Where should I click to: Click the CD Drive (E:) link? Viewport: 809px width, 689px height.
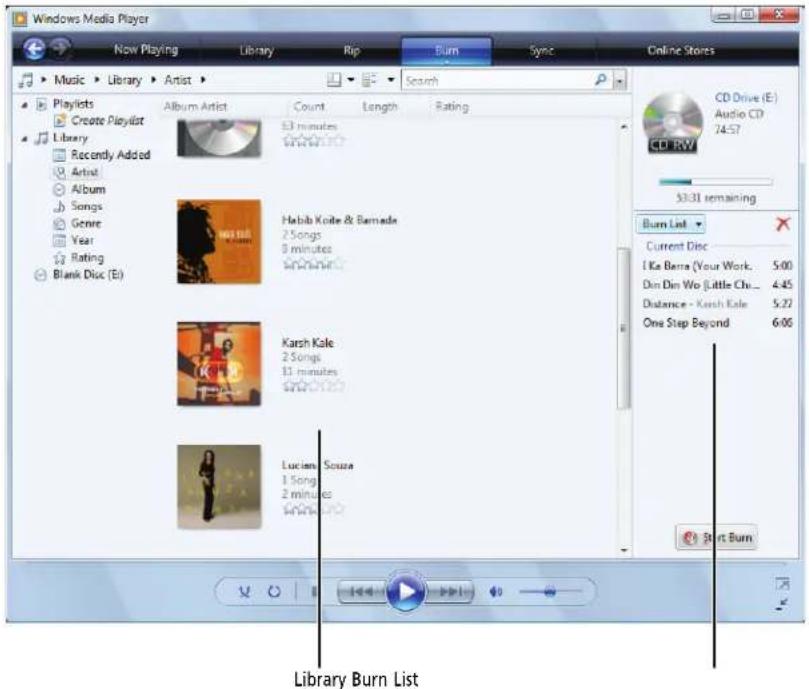coord(746,98)
